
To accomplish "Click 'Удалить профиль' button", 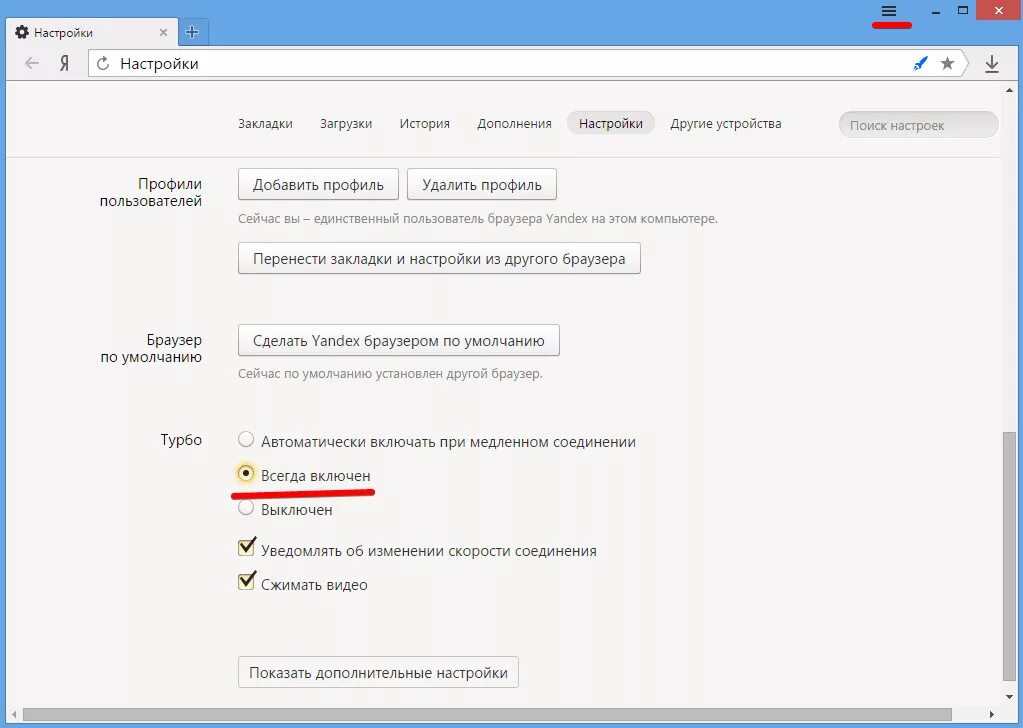I will coord(481,185).
